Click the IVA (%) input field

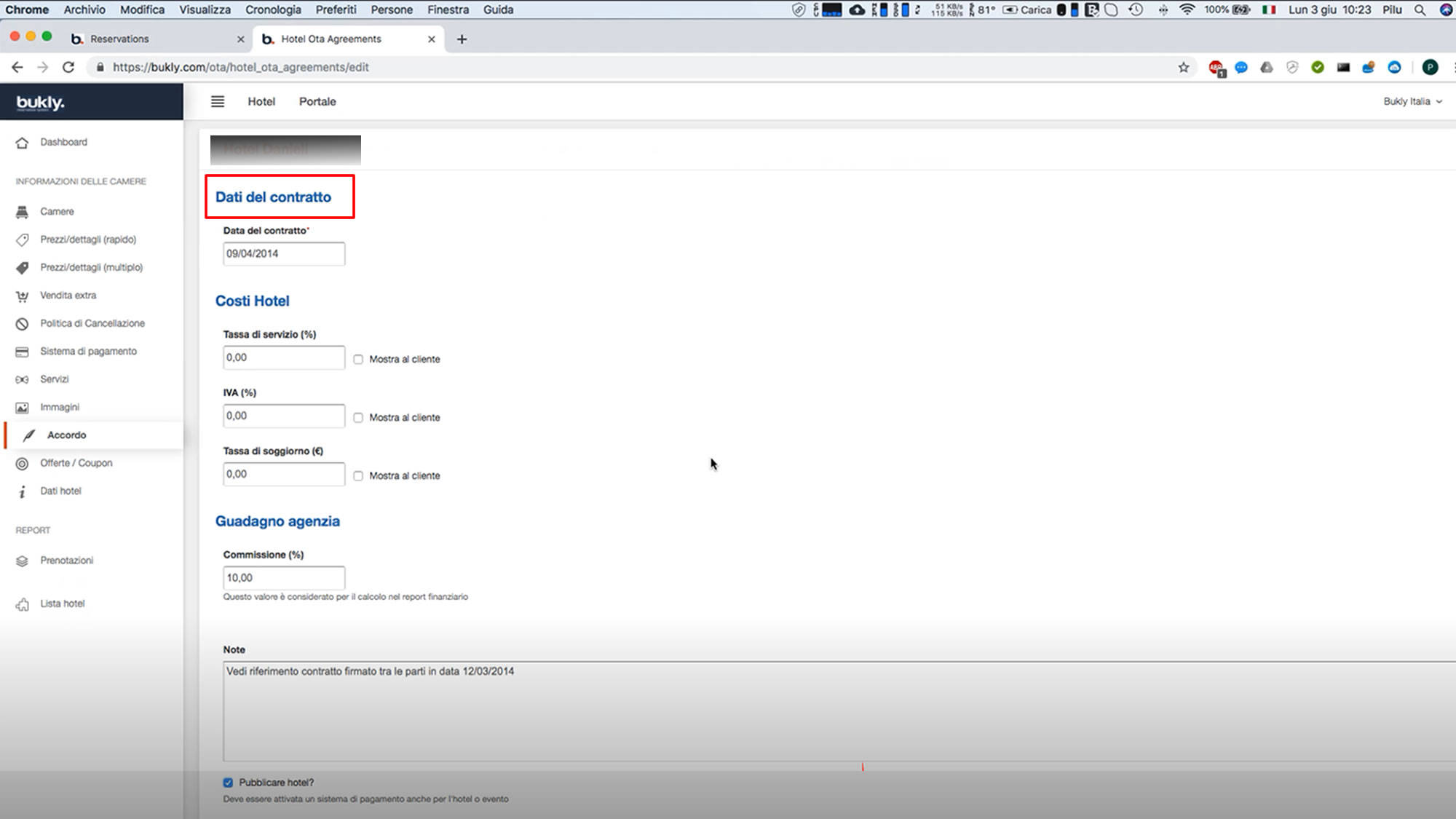tap(284, 416)
